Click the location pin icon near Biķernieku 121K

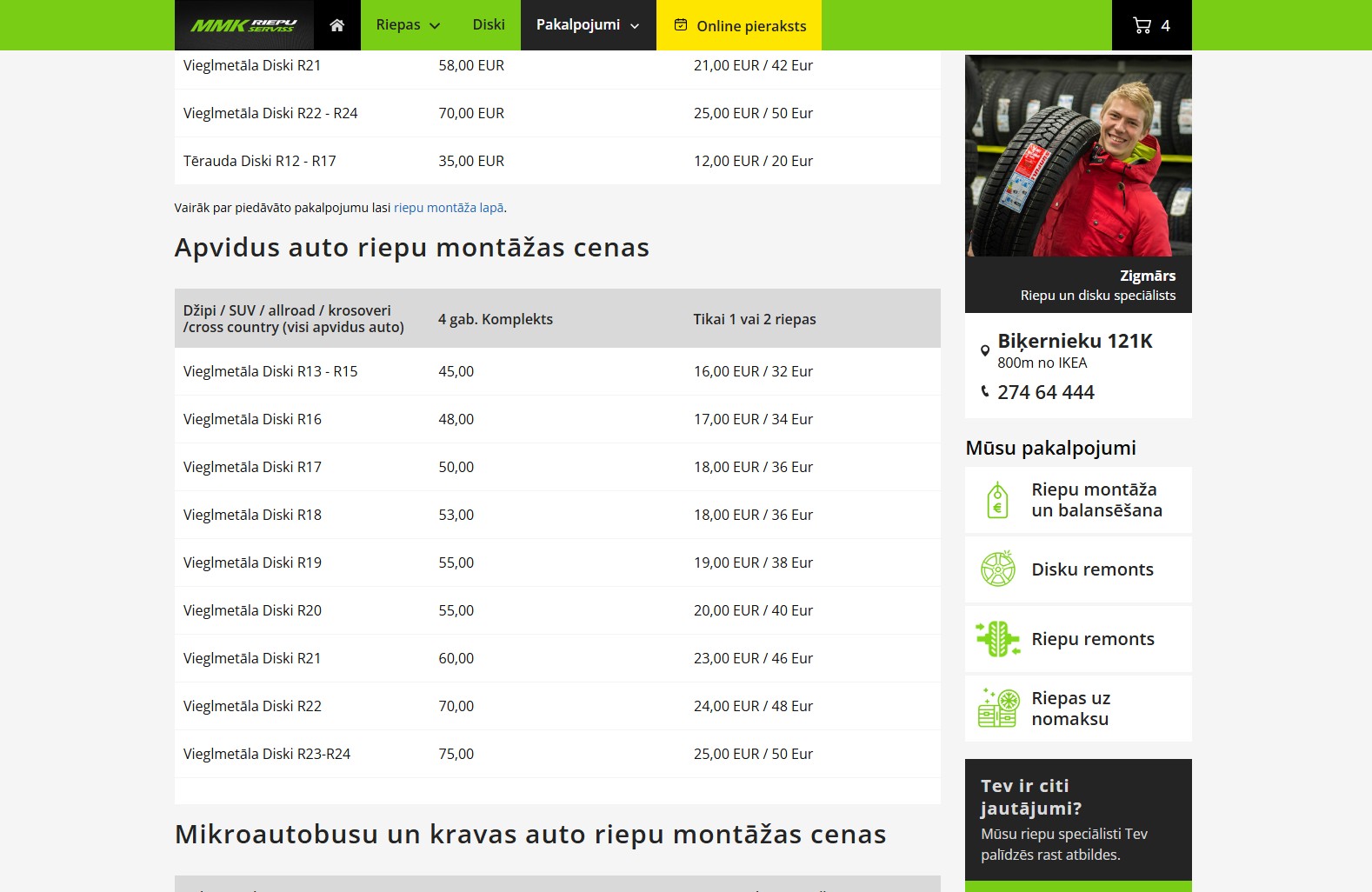[x=984, y=350]
